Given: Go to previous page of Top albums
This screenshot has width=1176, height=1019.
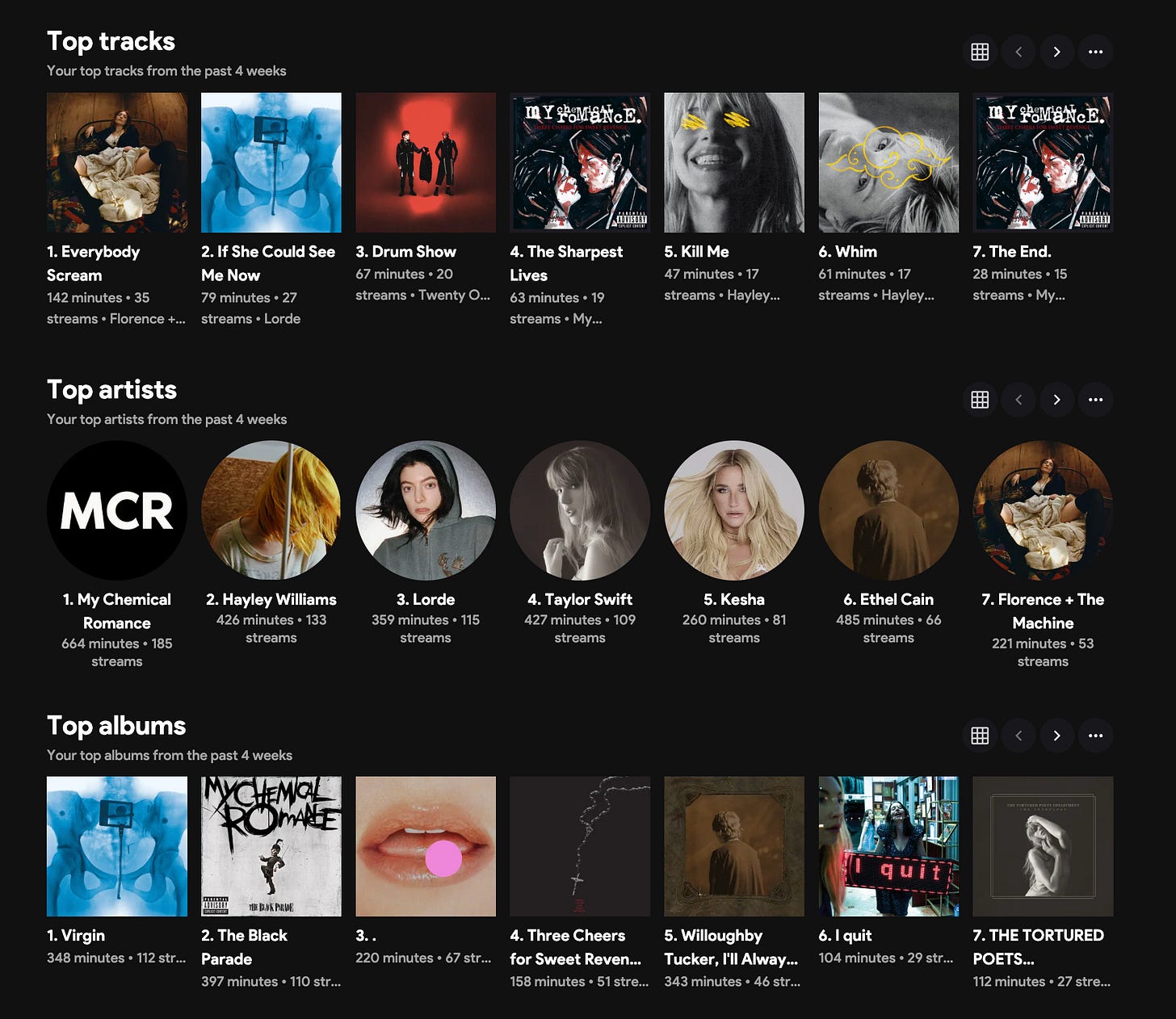Looking at the screenshot, I should click(x=1018, y=736).
